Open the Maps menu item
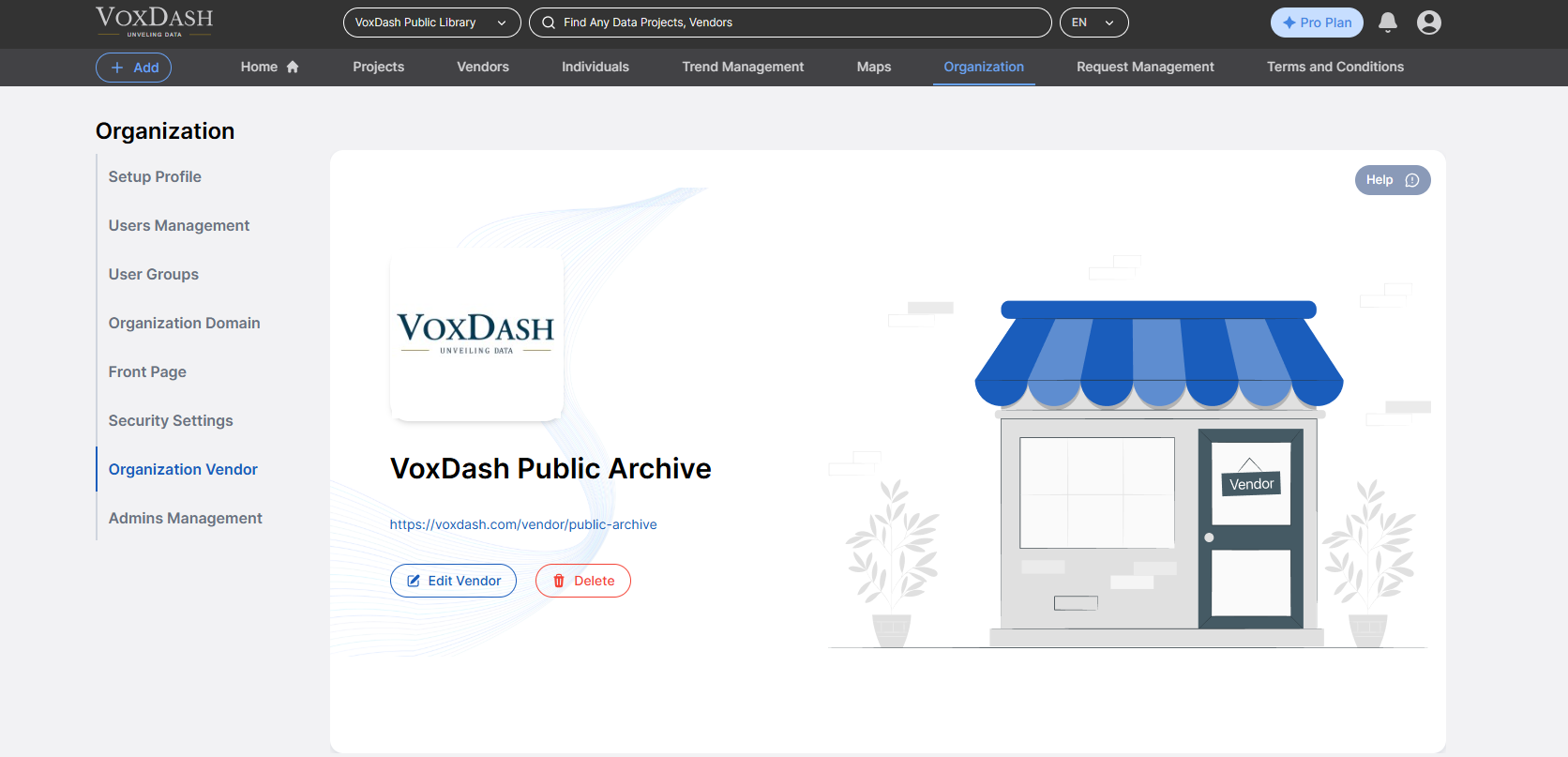 [x=874, y=67]
